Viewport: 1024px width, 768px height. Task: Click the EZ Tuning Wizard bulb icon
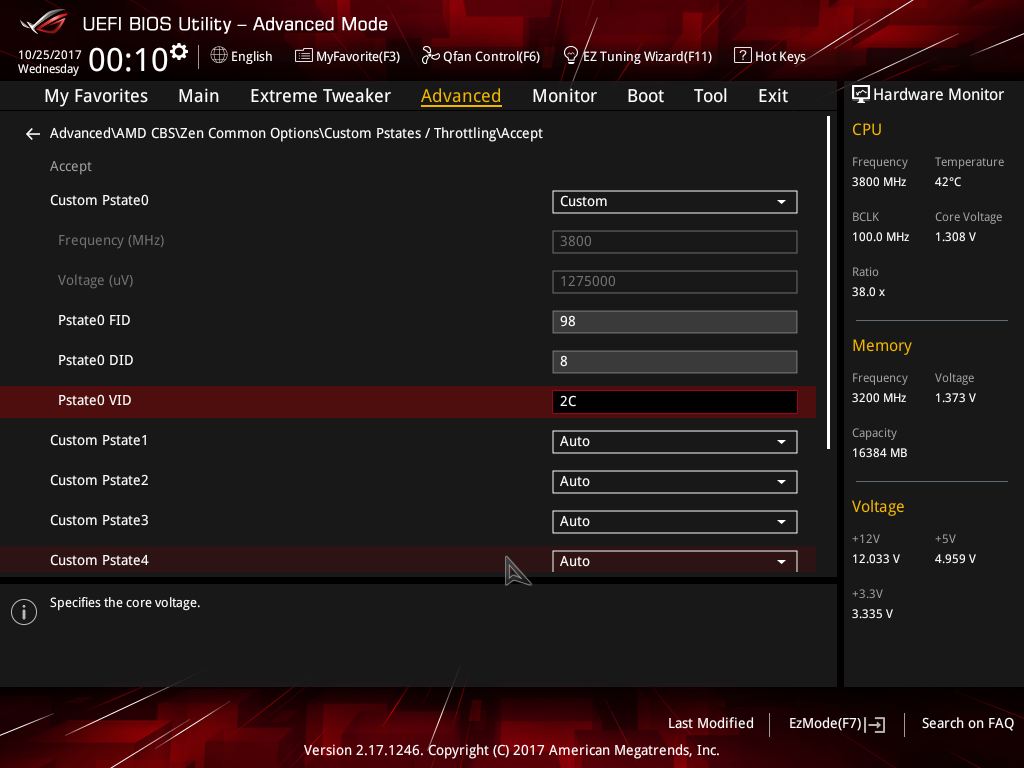tap(570, 56)
